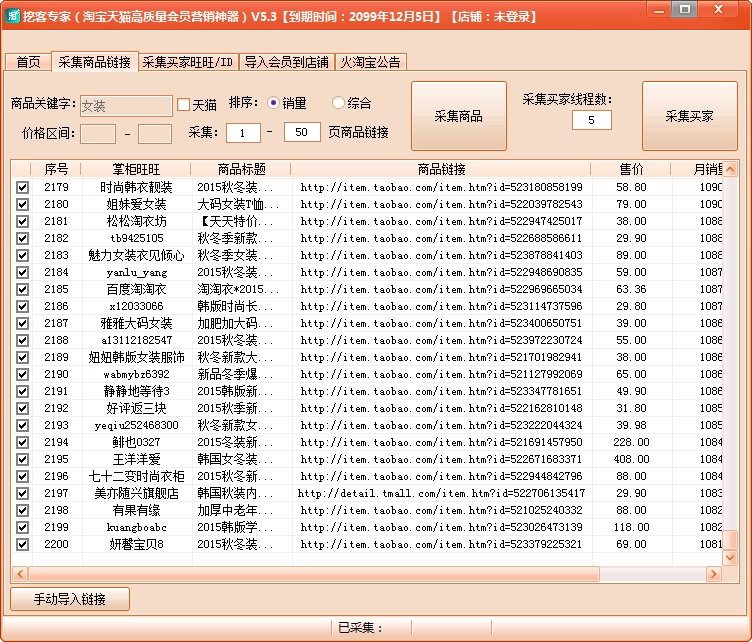Click seller 百度淘淘衣 cell
This screenshot has height=642, width=752.
136,289
